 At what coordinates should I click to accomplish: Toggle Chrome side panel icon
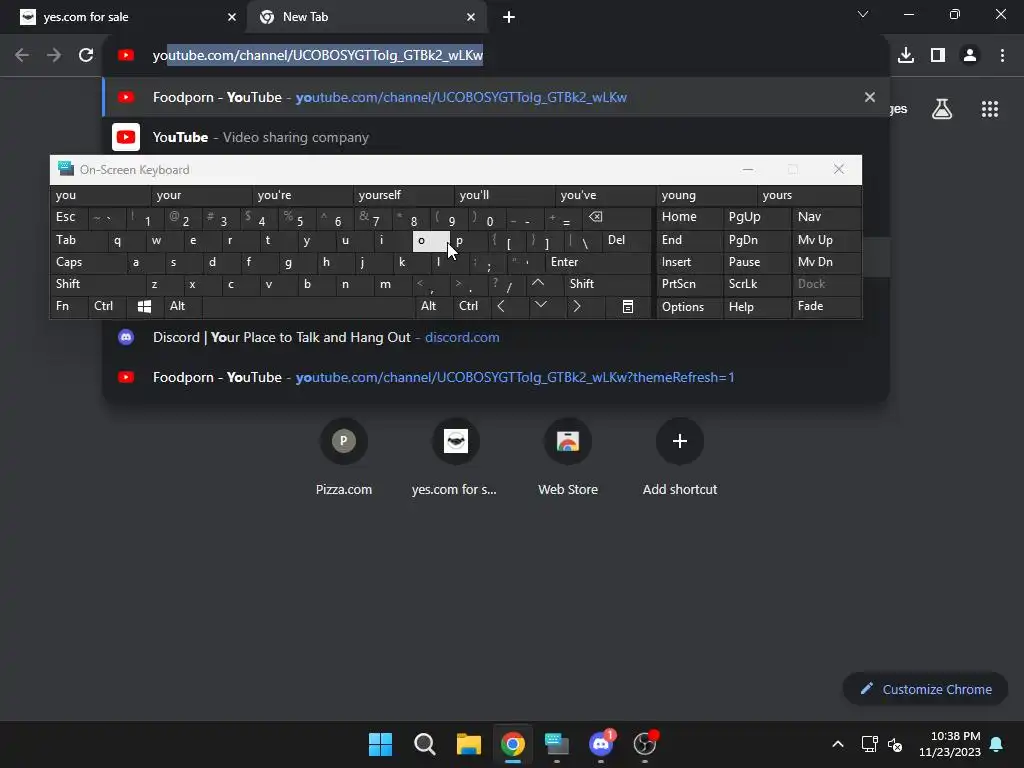click(938, 56)
